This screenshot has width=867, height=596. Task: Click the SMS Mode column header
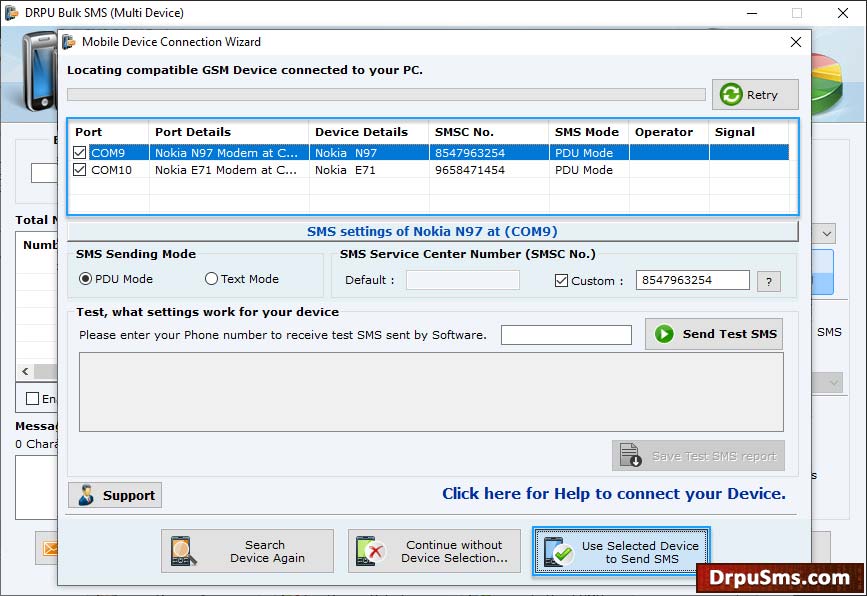(x=589, y=132)
